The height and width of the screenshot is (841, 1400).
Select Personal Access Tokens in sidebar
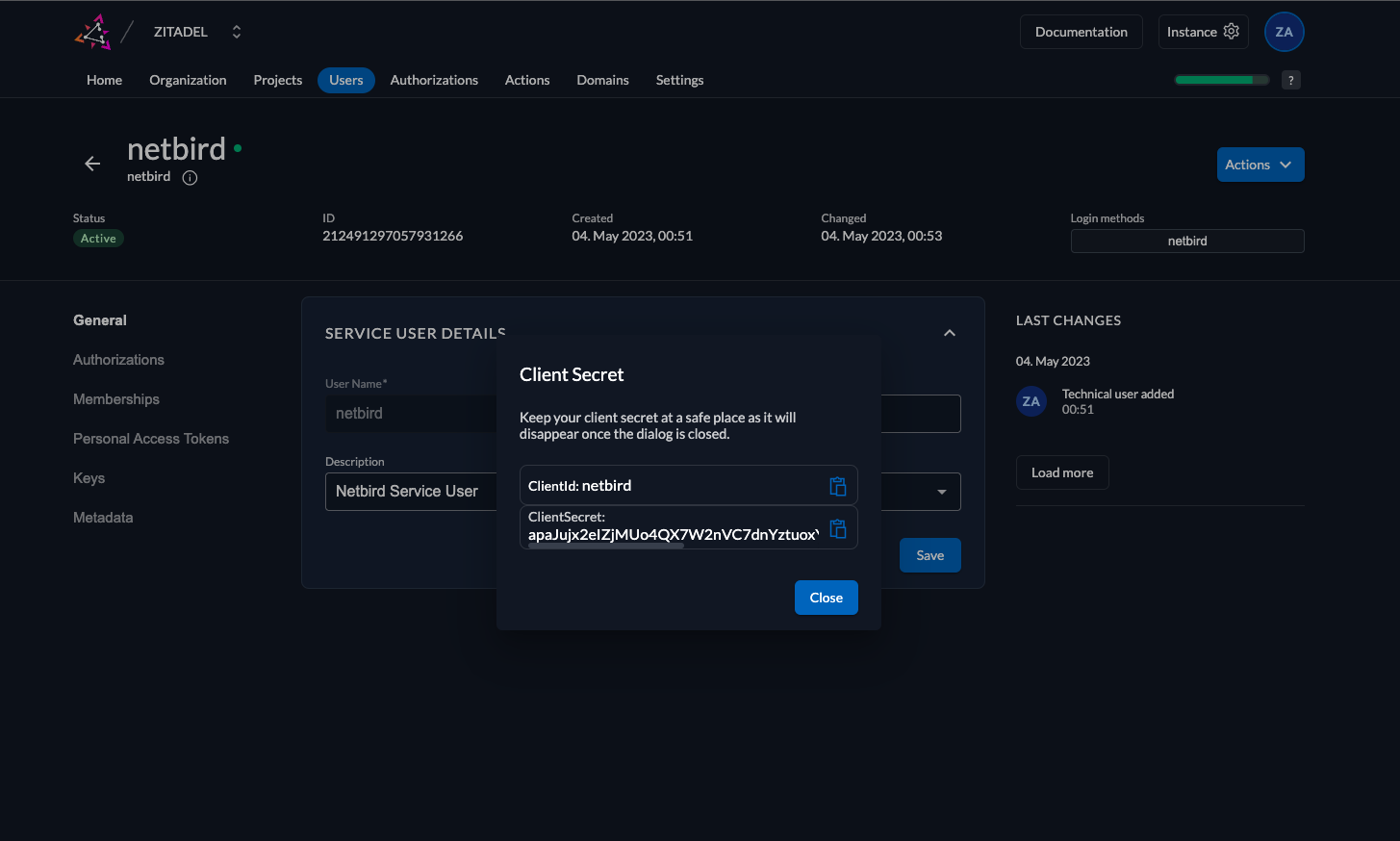pos(151,439)
